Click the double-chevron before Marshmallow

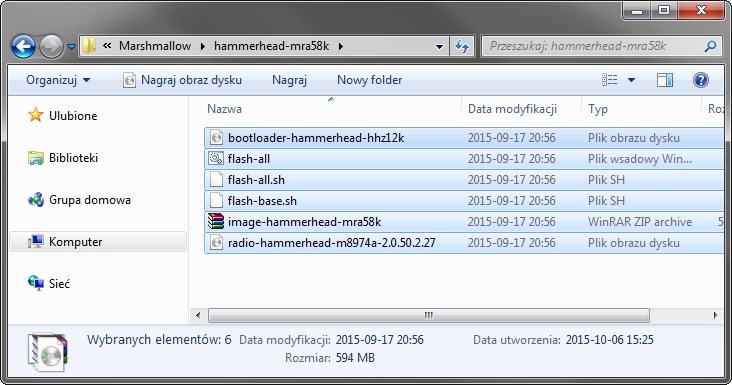coord(107,46)
